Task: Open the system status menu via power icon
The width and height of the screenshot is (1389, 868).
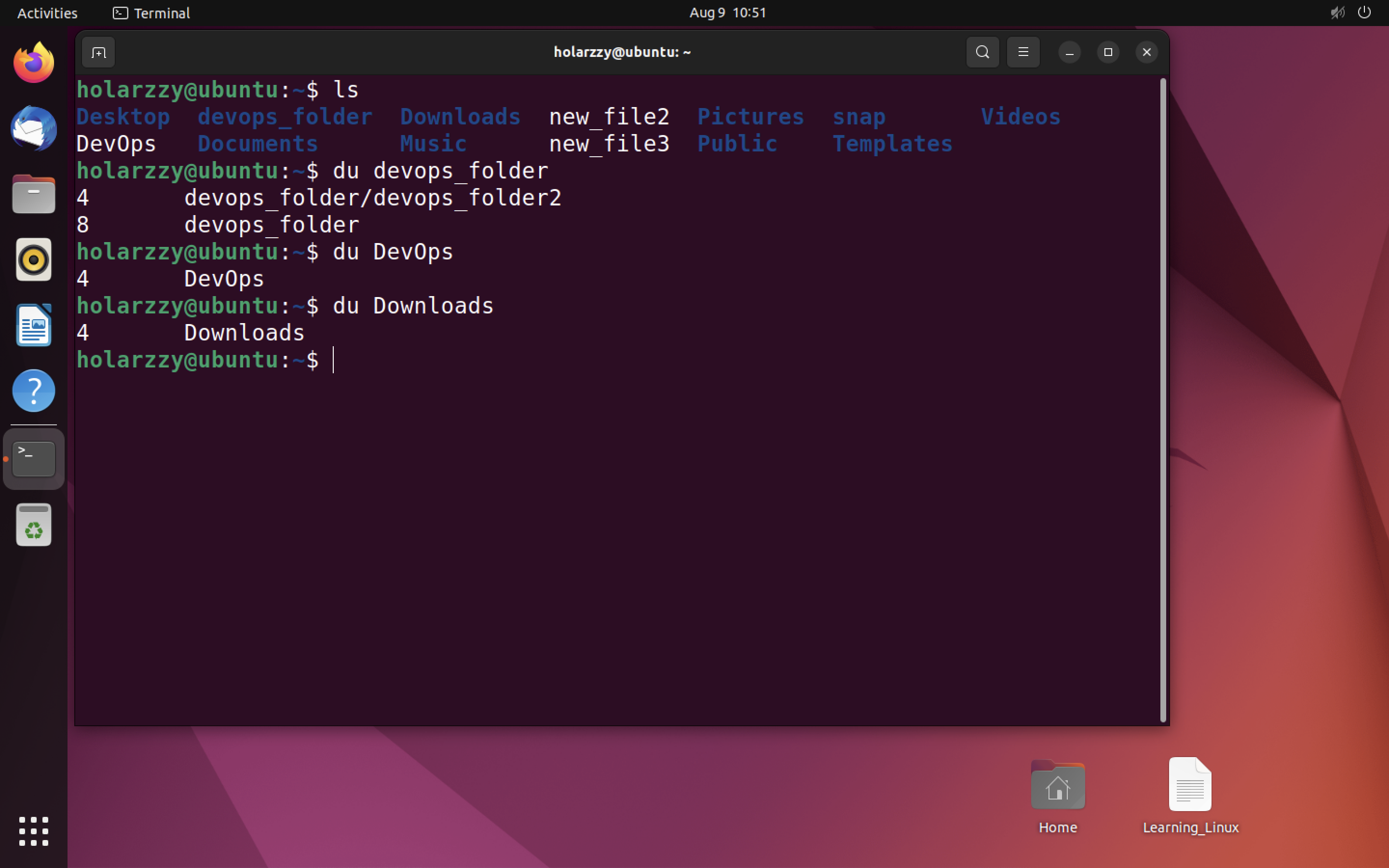Action: pos(1364,13)
